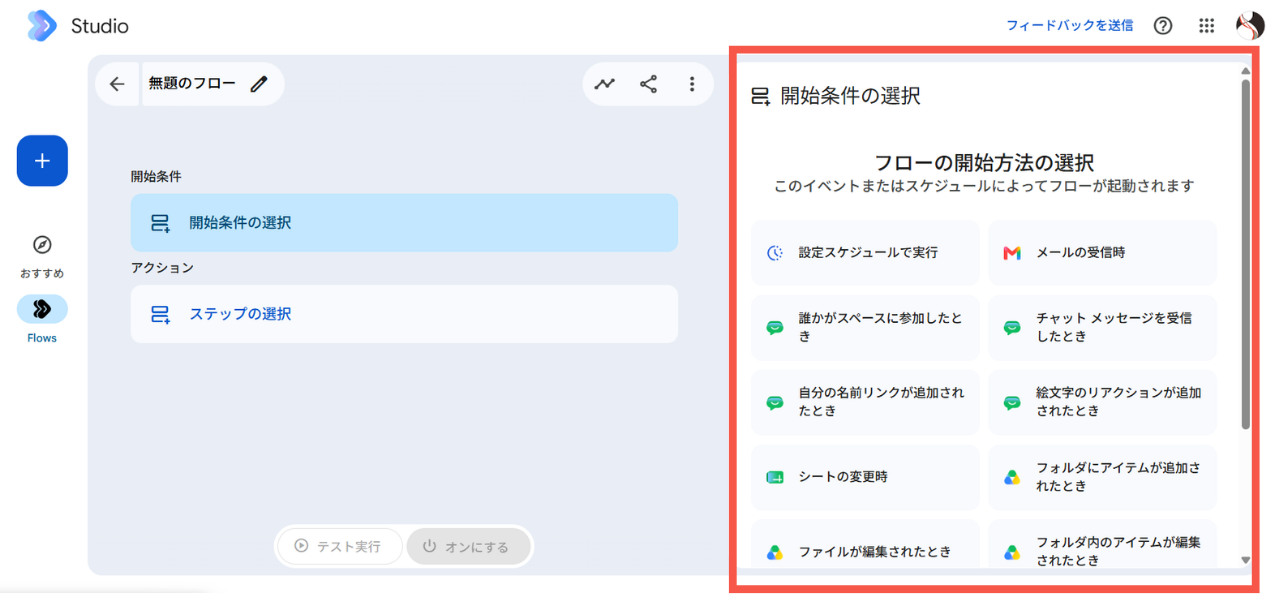Screen dimensions: 1280x594
Task: Click the Studio title text
Action: pos(100,26)
